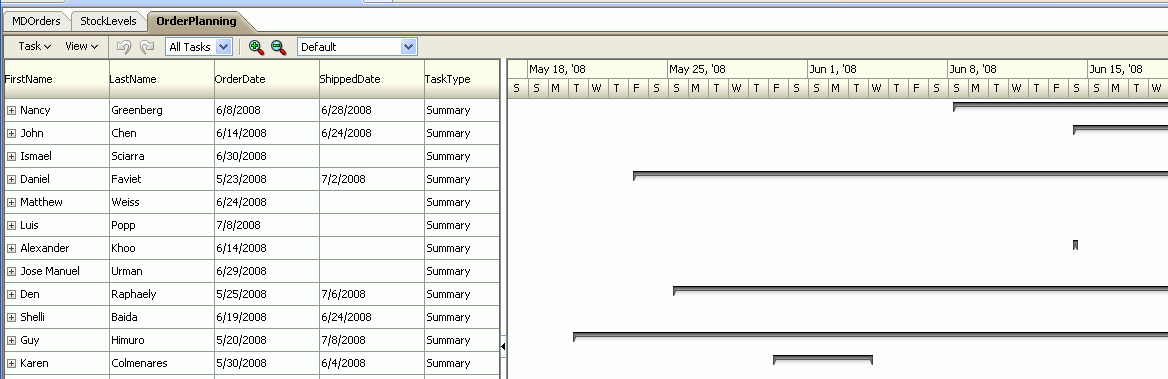Viewport: 1168px width, 379px height.
Task: Switch to the StockLevels tab
Action: pyautogui.click(x=108, y=21)
